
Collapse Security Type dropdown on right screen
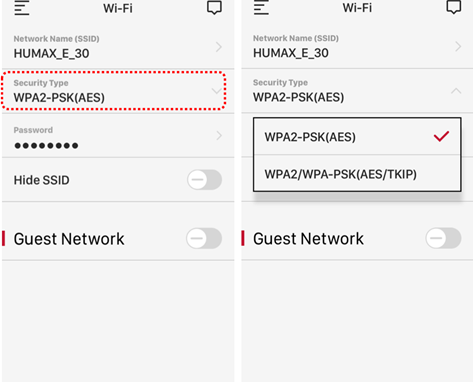click(456, 91)
